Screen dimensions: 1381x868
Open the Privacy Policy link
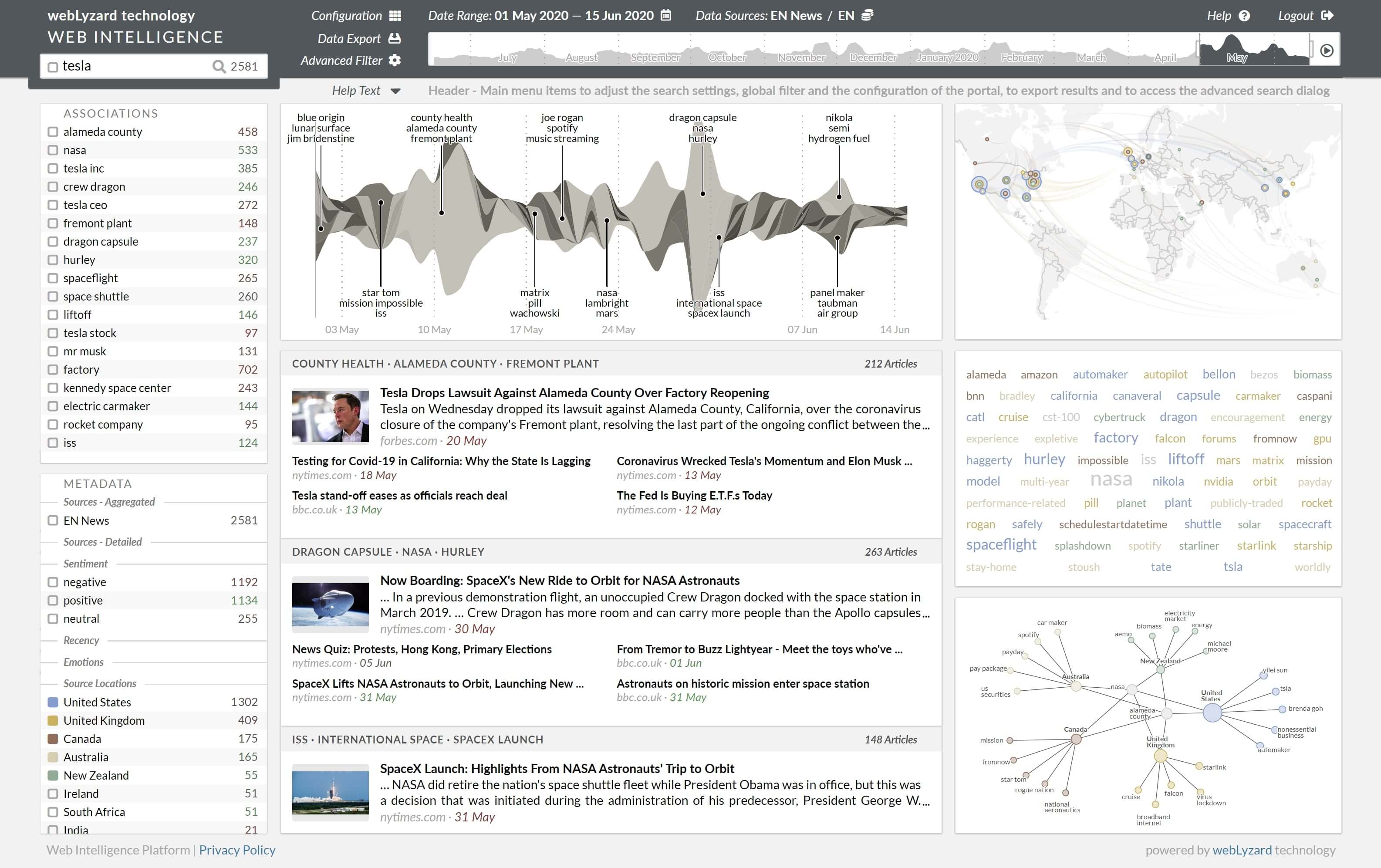pos(237,850)
